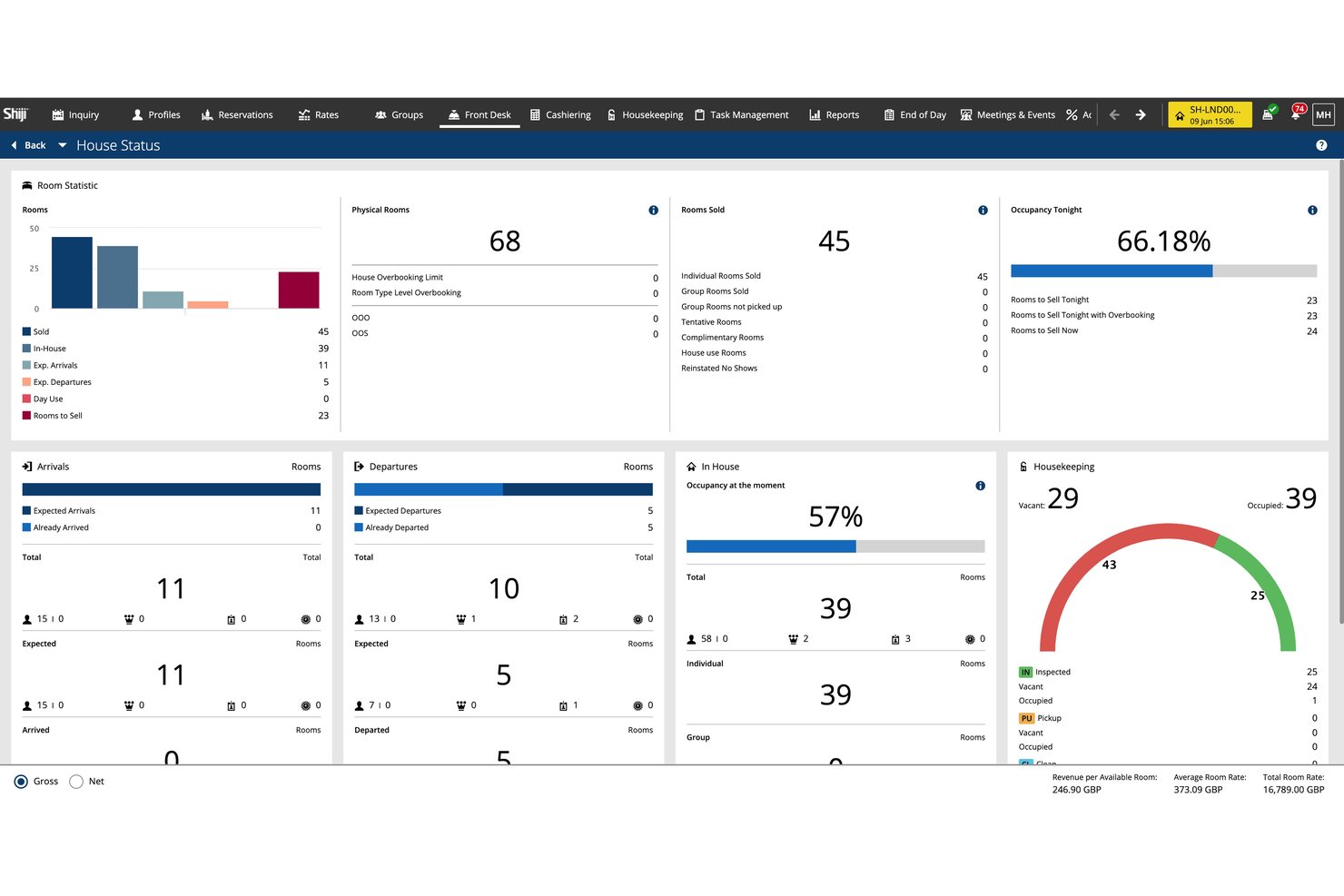Image resolution: width=1344 pixels, height=896 pixels.
Task: Click the left arrow to scroll navigation menu
Action: (x=1114, y=115)
